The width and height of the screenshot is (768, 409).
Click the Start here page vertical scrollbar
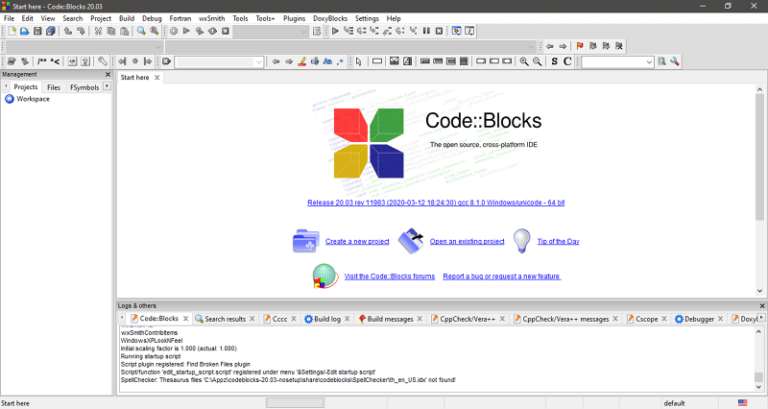[760, 190]
